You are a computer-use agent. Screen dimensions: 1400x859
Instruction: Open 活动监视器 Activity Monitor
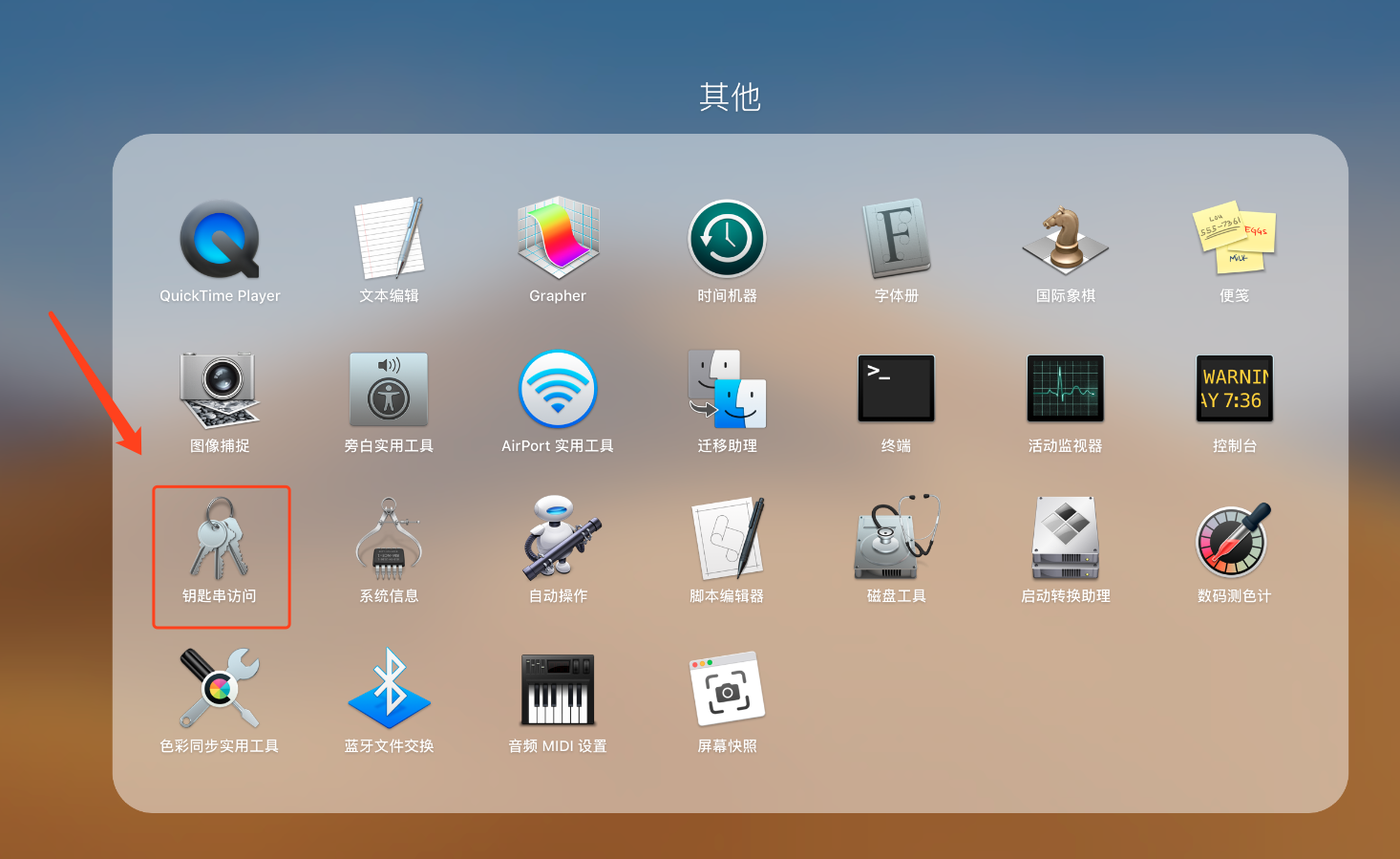pos(1065,390)
